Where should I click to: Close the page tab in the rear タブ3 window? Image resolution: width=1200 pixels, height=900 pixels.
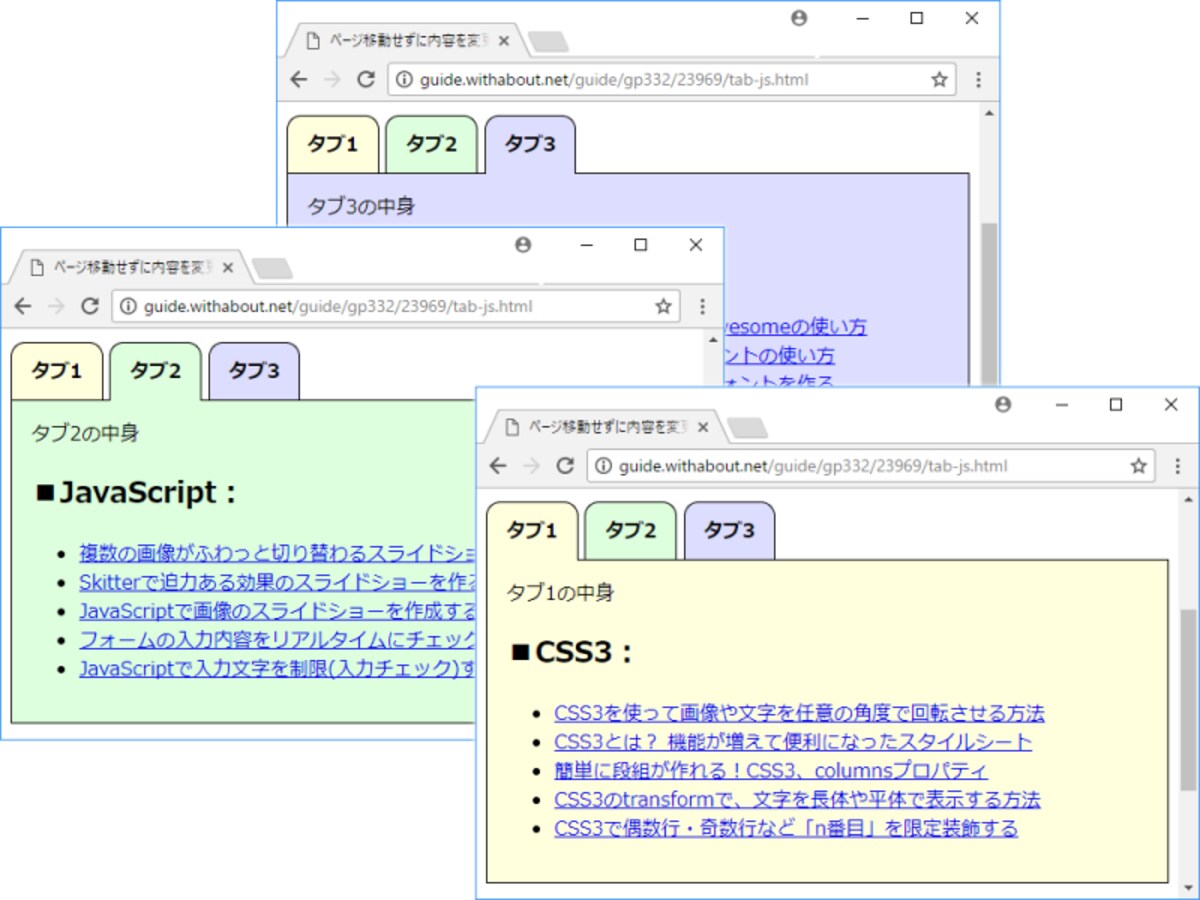pos(504,41)
